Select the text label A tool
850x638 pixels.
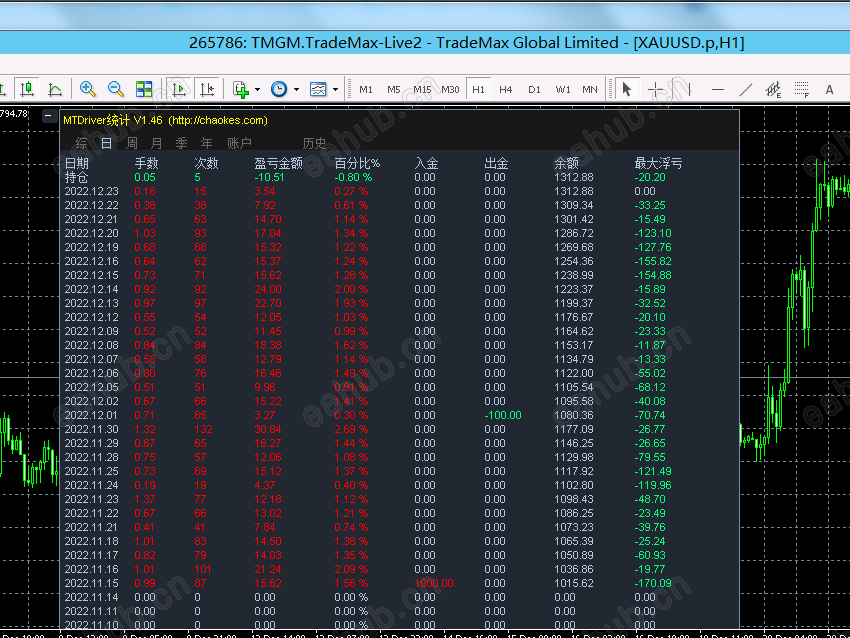pyautogui.click(x=829, y=89)
